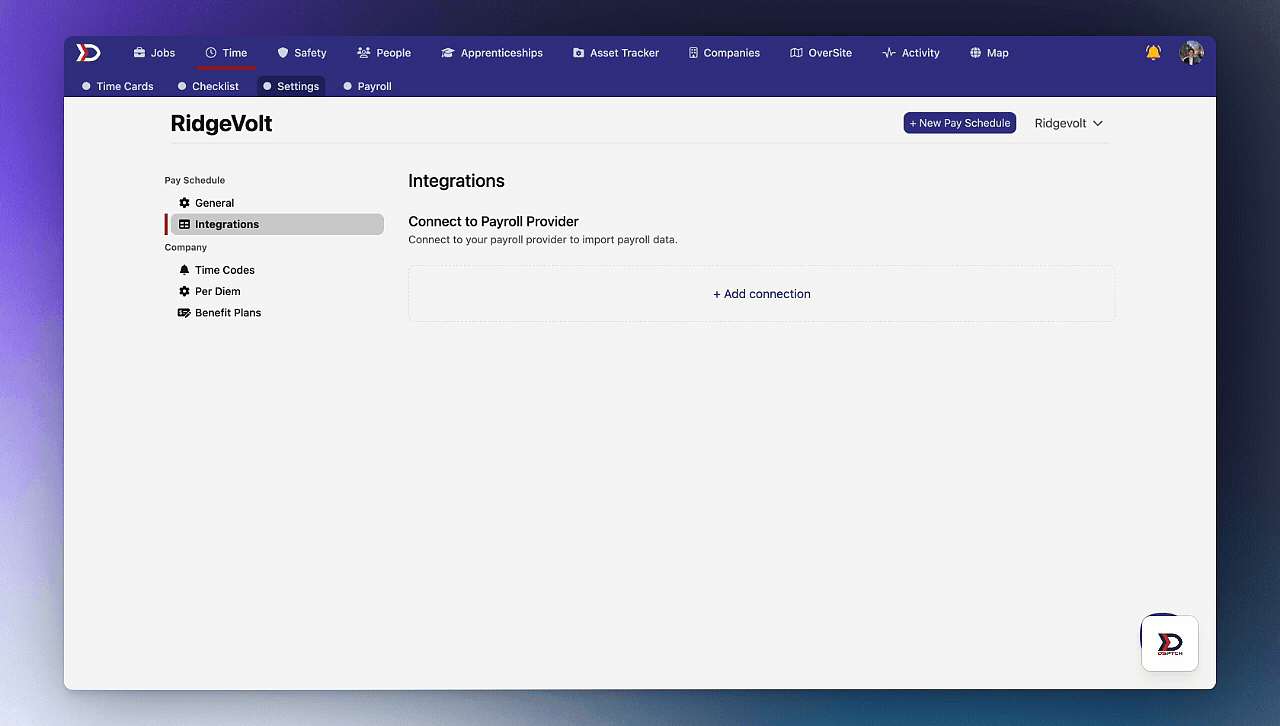1280x726 pixels.
Task: Expand the Ridgevolt pay schedule dropdown
Action: coord(1069,123)
